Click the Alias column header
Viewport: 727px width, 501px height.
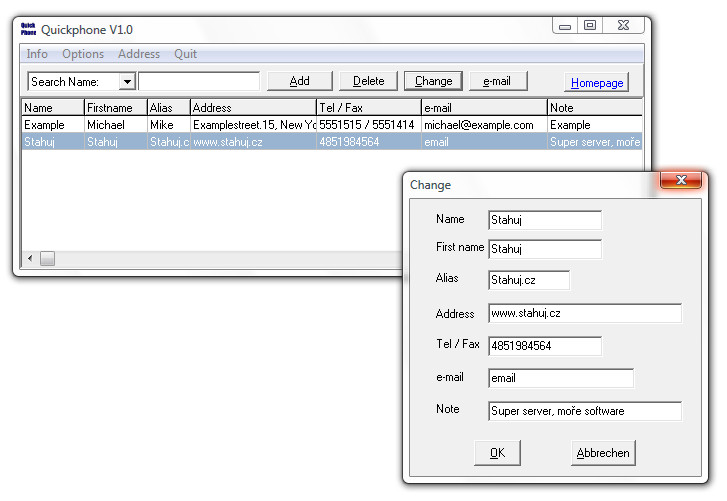[169, 108]
